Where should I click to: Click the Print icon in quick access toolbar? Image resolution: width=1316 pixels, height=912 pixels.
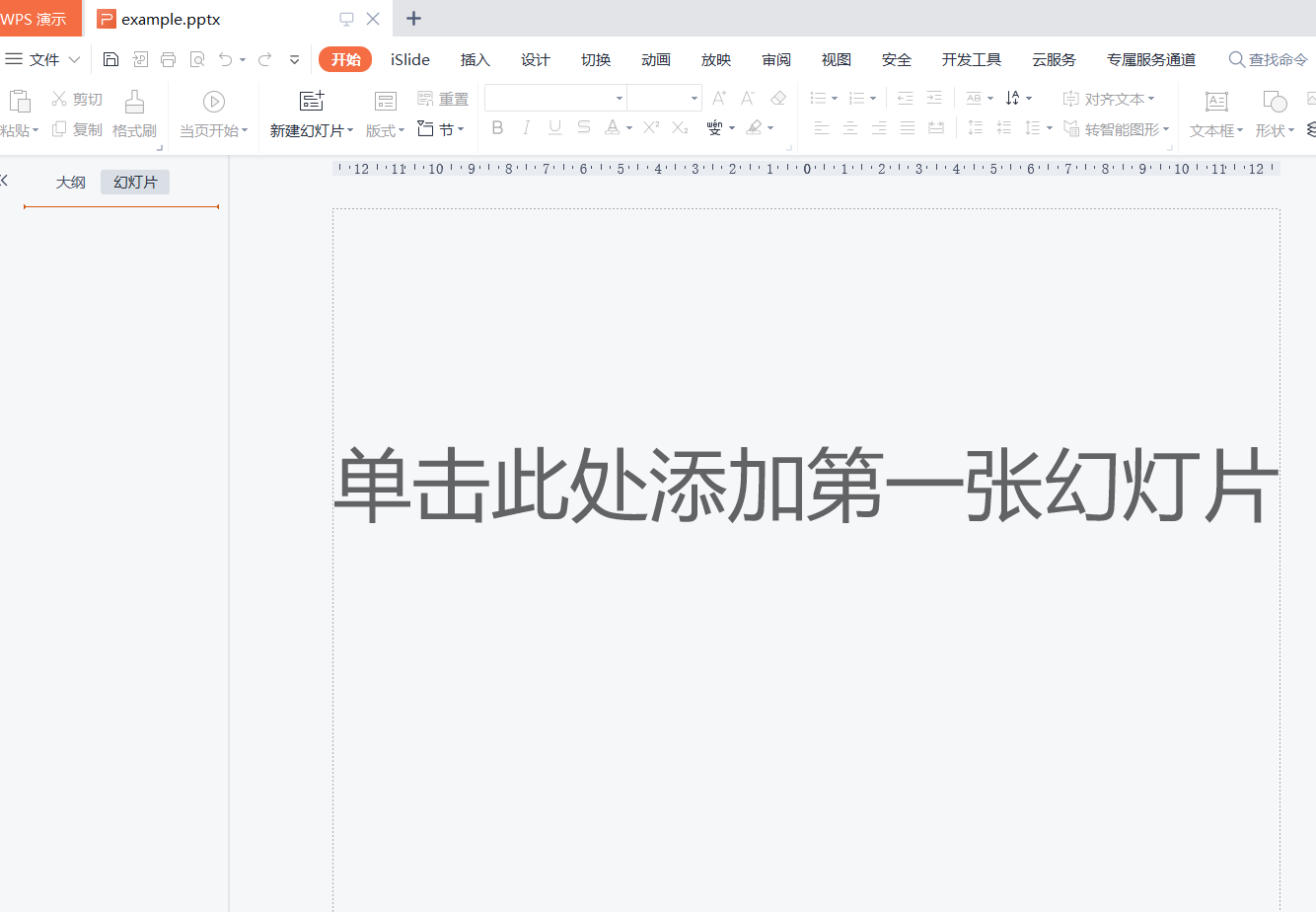click(x=168, y=59)
